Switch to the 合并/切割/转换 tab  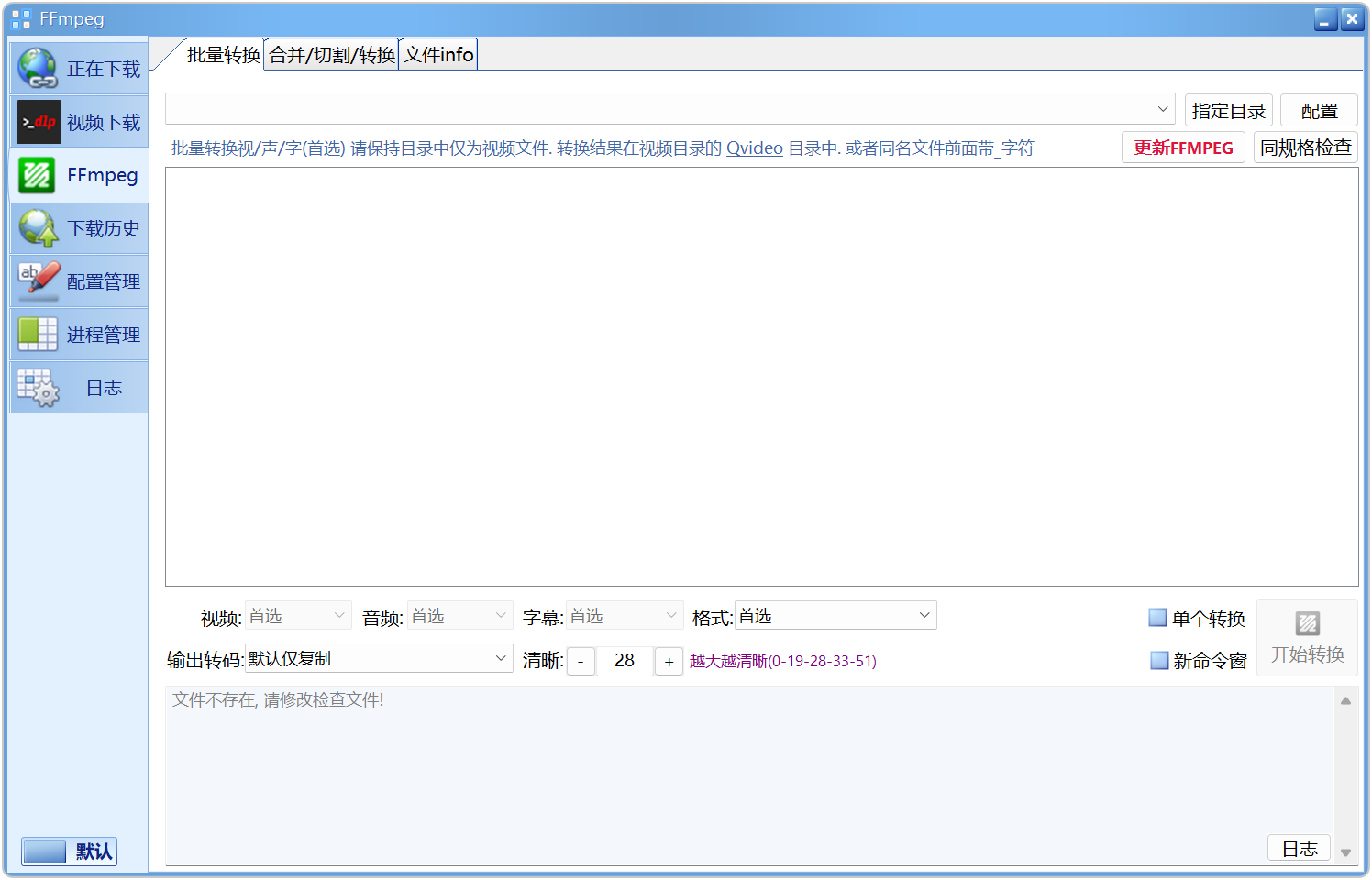[x=332, y=55]
